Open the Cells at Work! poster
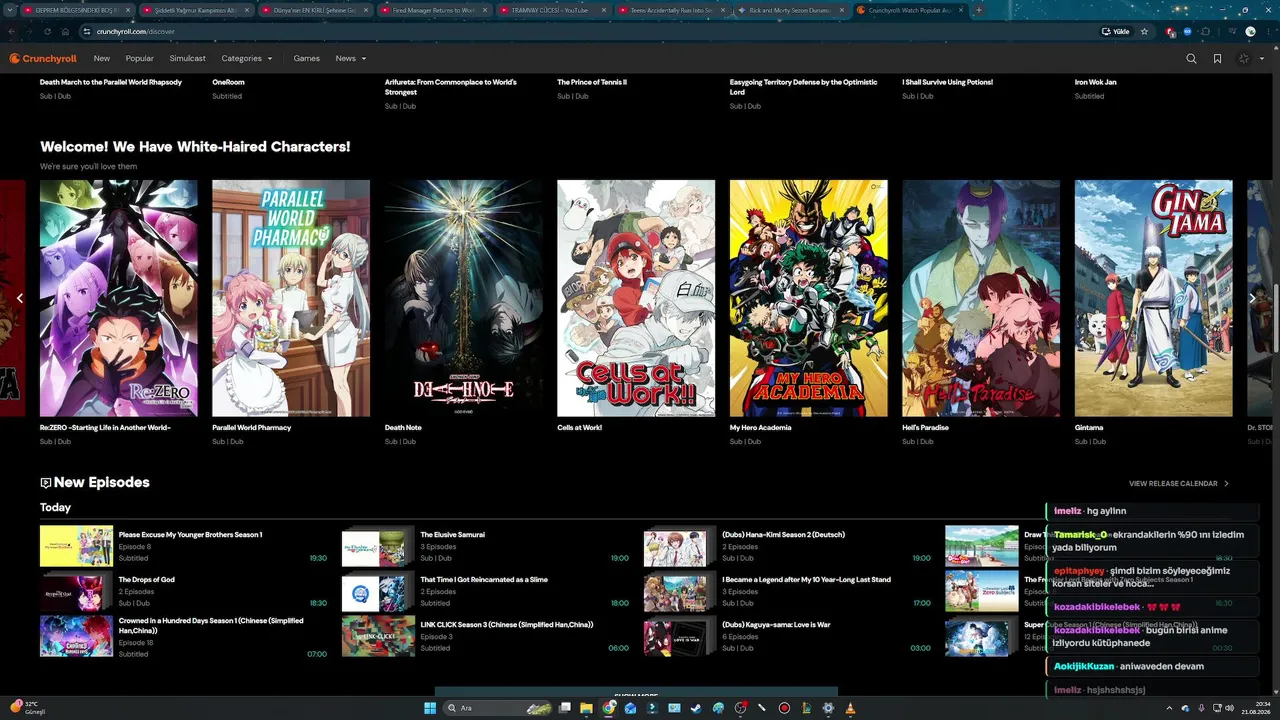 [636, 298]
